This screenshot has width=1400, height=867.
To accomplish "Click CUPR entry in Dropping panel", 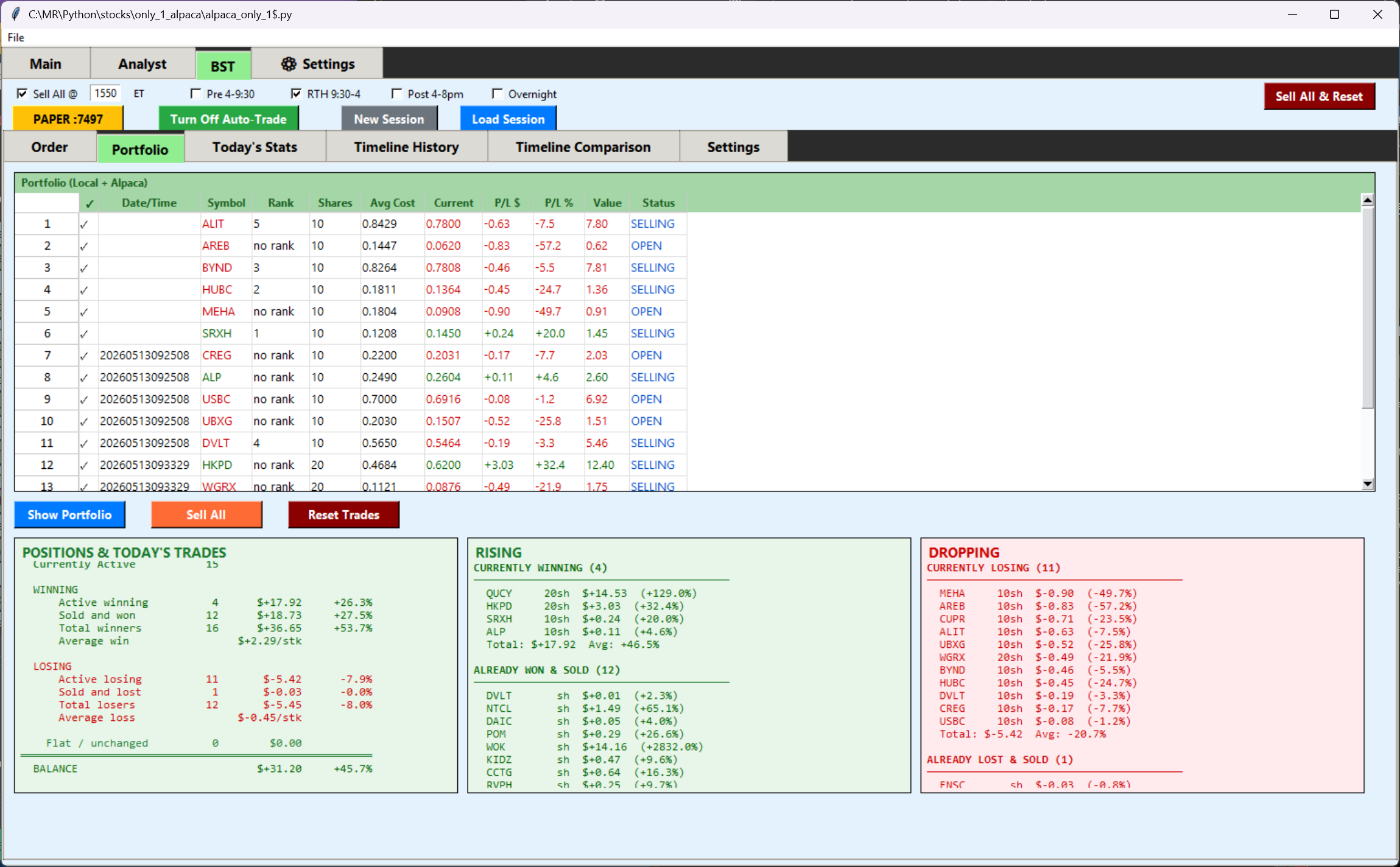I will coord(1038,619).
